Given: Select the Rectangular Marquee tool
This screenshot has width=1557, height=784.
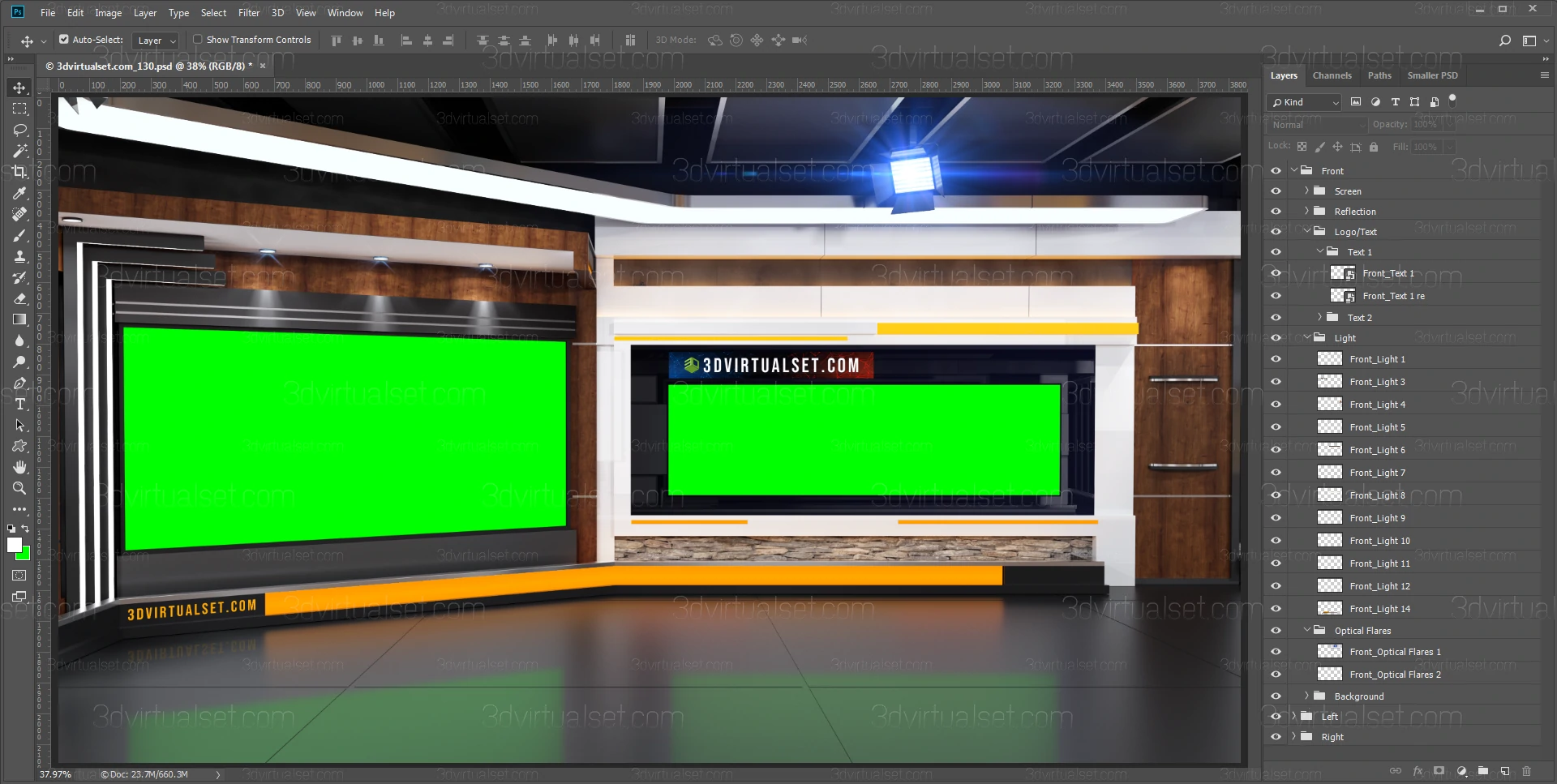Looking at the screenshot, I should pos(19,109).
